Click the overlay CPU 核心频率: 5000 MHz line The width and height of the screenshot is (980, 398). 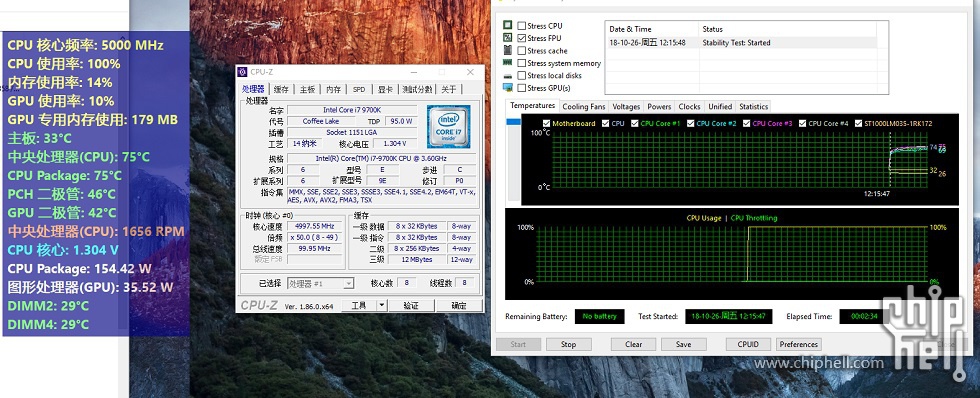[86, 45]
